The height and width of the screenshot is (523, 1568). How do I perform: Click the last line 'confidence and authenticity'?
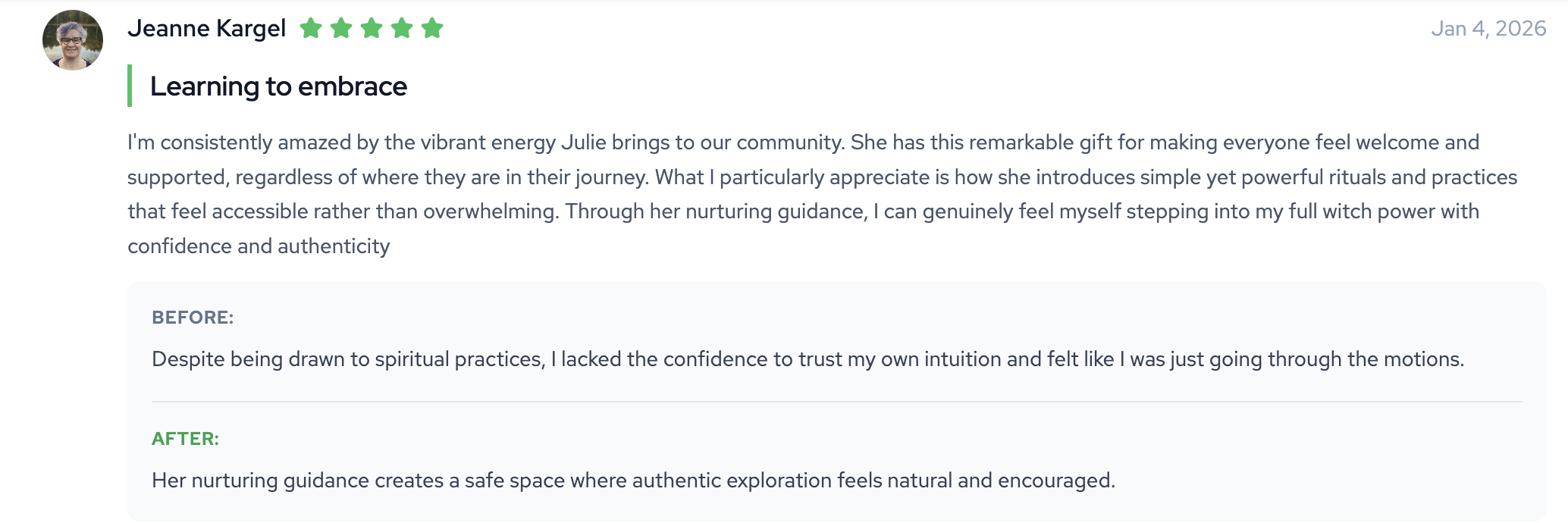coord(259,246)
